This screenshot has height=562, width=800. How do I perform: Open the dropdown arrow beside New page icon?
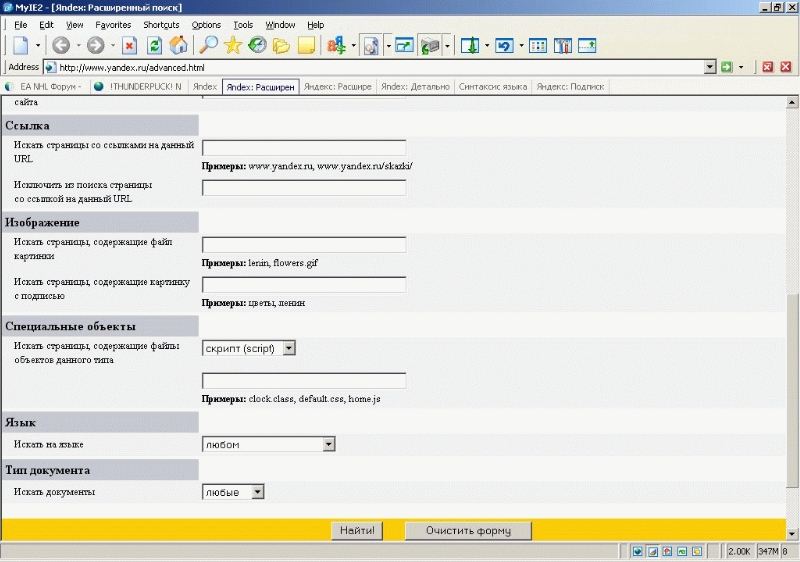click(38, 46)
